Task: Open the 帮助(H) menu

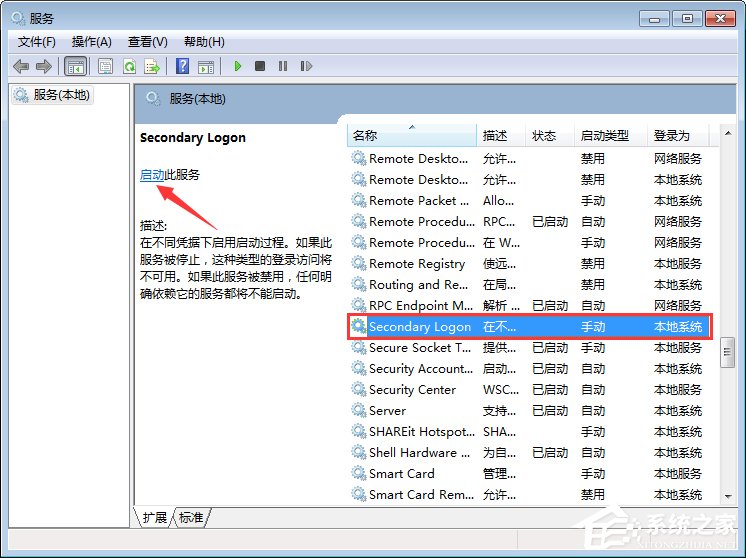Action: click(204, 42)
